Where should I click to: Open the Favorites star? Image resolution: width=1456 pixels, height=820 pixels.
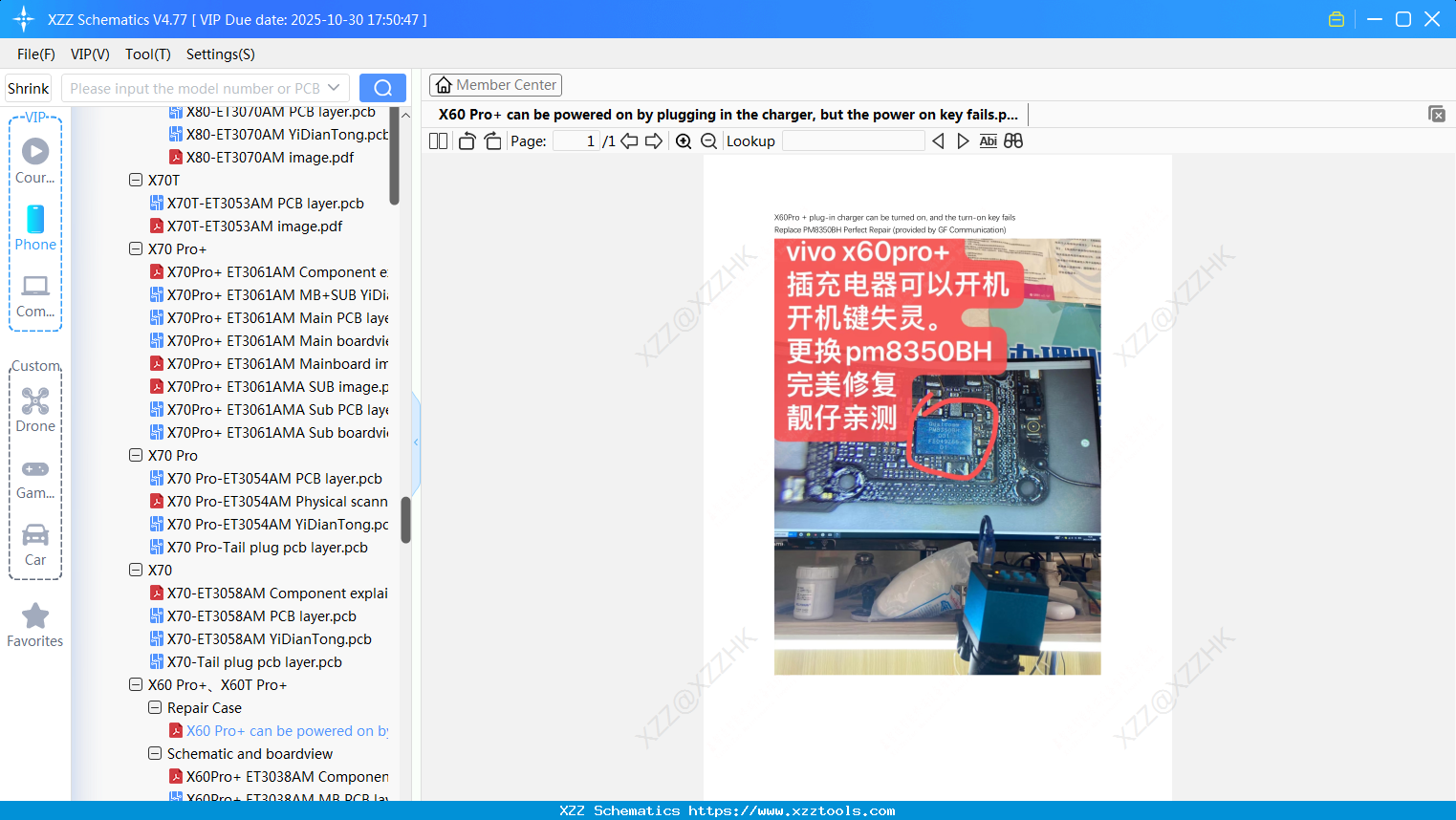(x=35, y=625)
